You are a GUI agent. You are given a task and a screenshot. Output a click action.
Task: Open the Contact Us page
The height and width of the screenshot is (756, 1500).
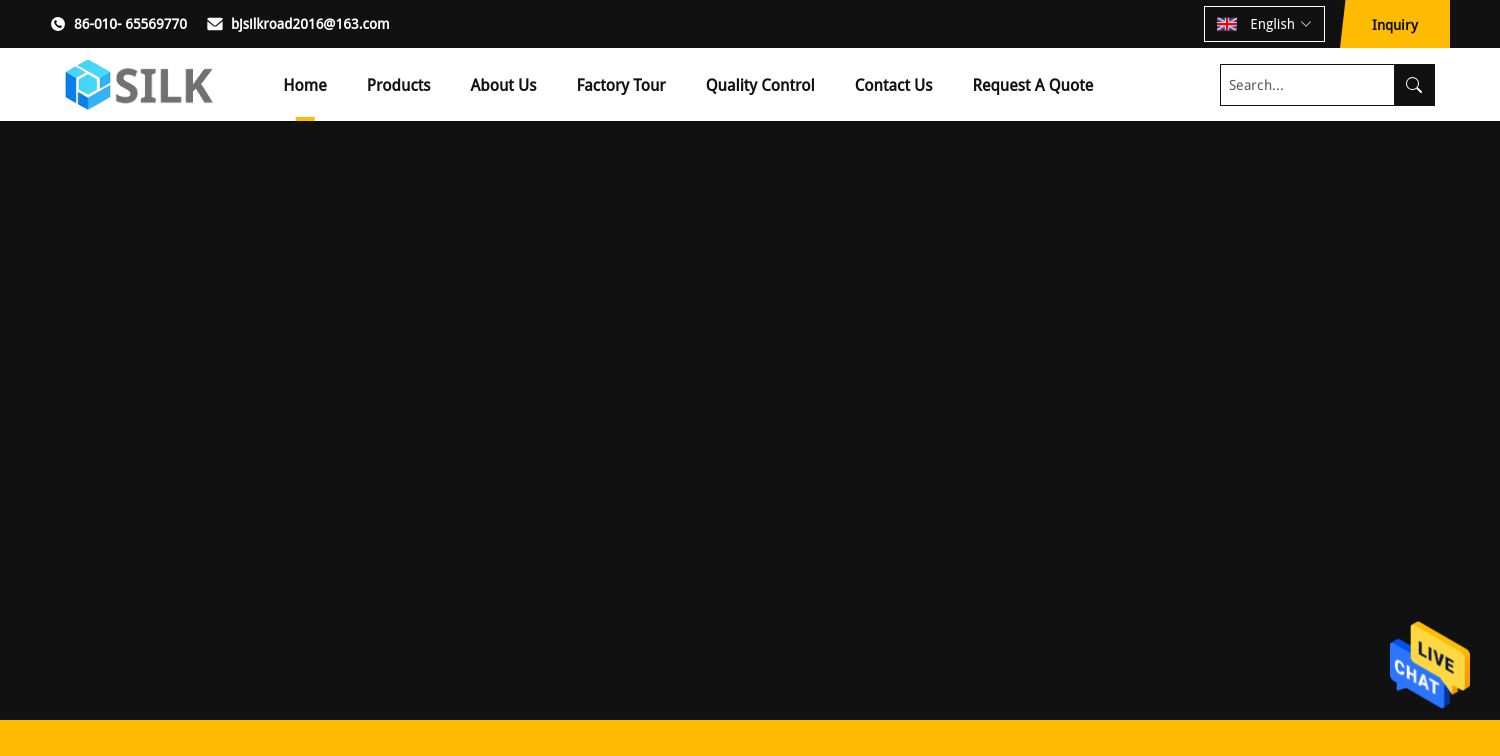(893, 85)
